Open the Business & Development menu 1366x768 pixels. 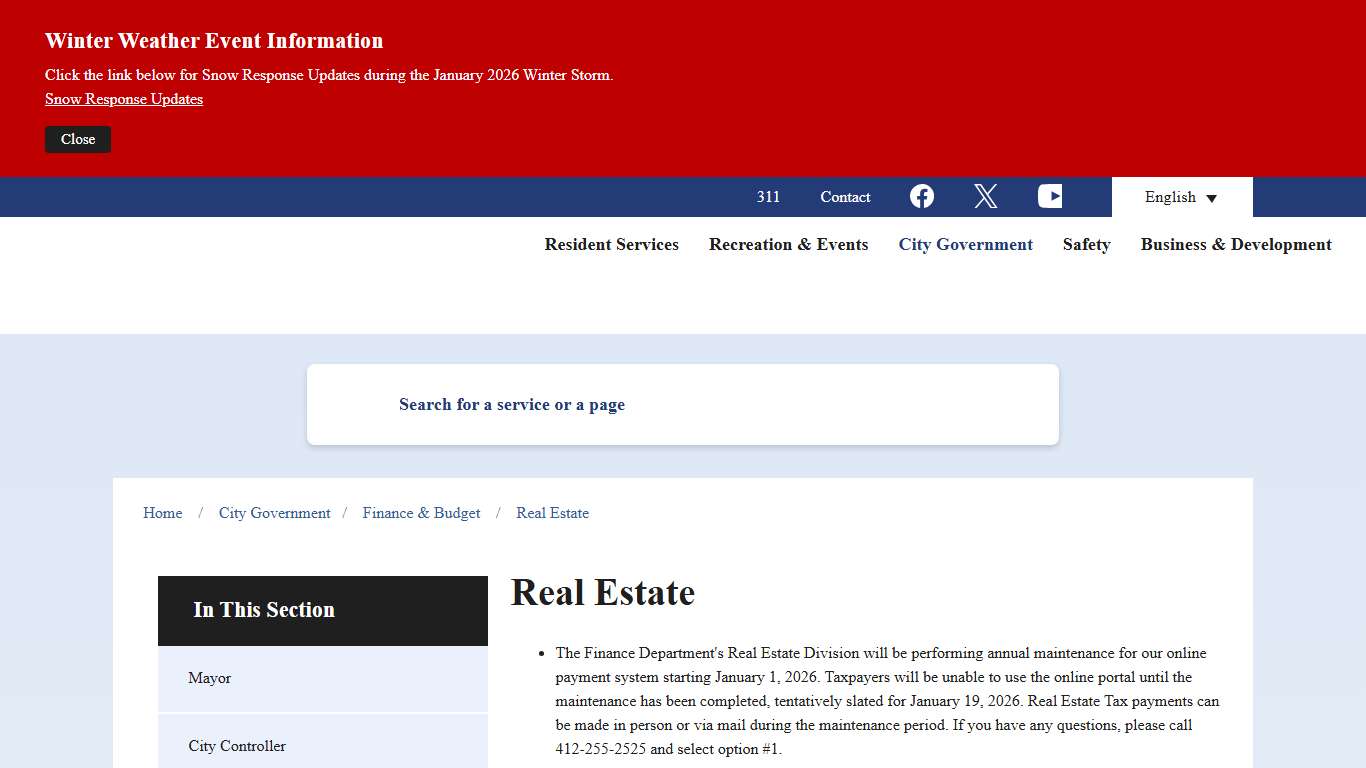(x=1235, y=244)
